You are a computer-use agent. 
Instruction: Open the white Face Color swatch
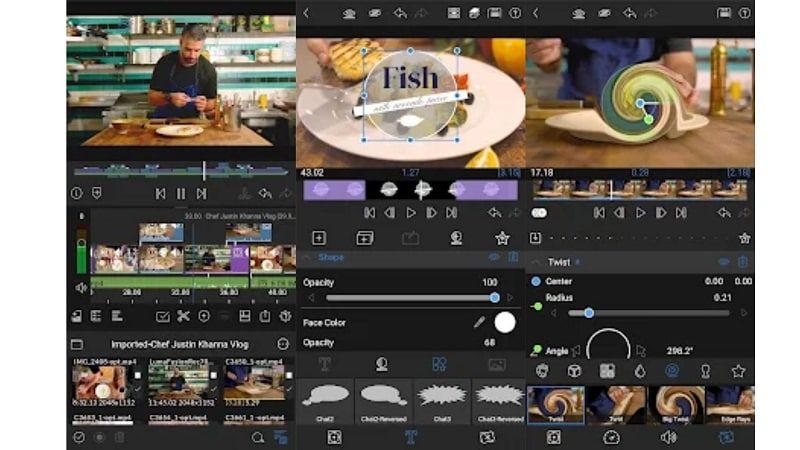[505, 322]
